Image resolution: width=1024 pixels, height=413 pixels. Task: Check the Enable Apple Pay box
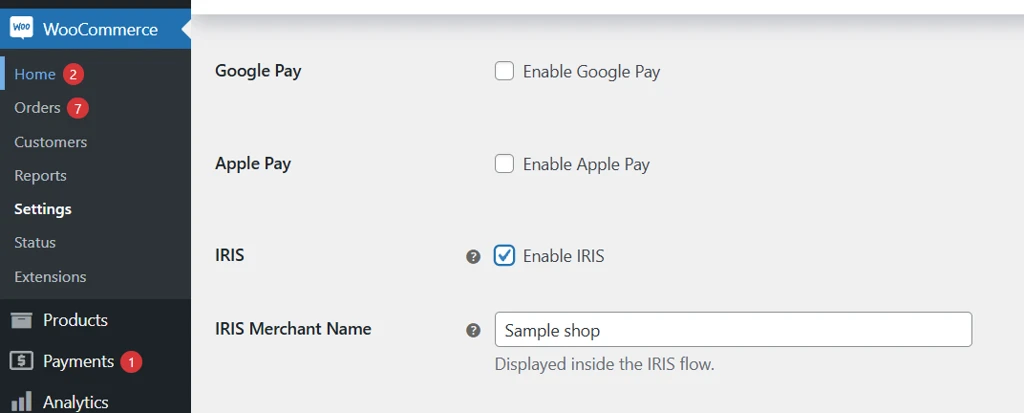(x=505, y=164)
